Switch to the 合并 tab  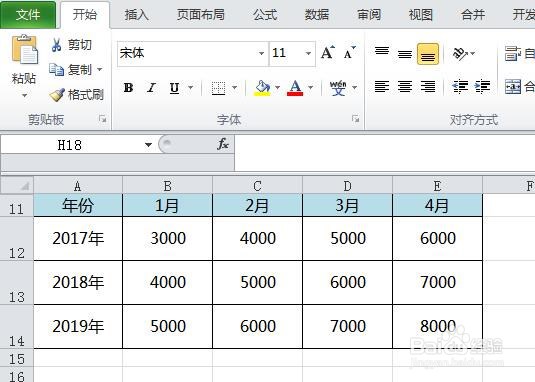(x=473, y=15)
